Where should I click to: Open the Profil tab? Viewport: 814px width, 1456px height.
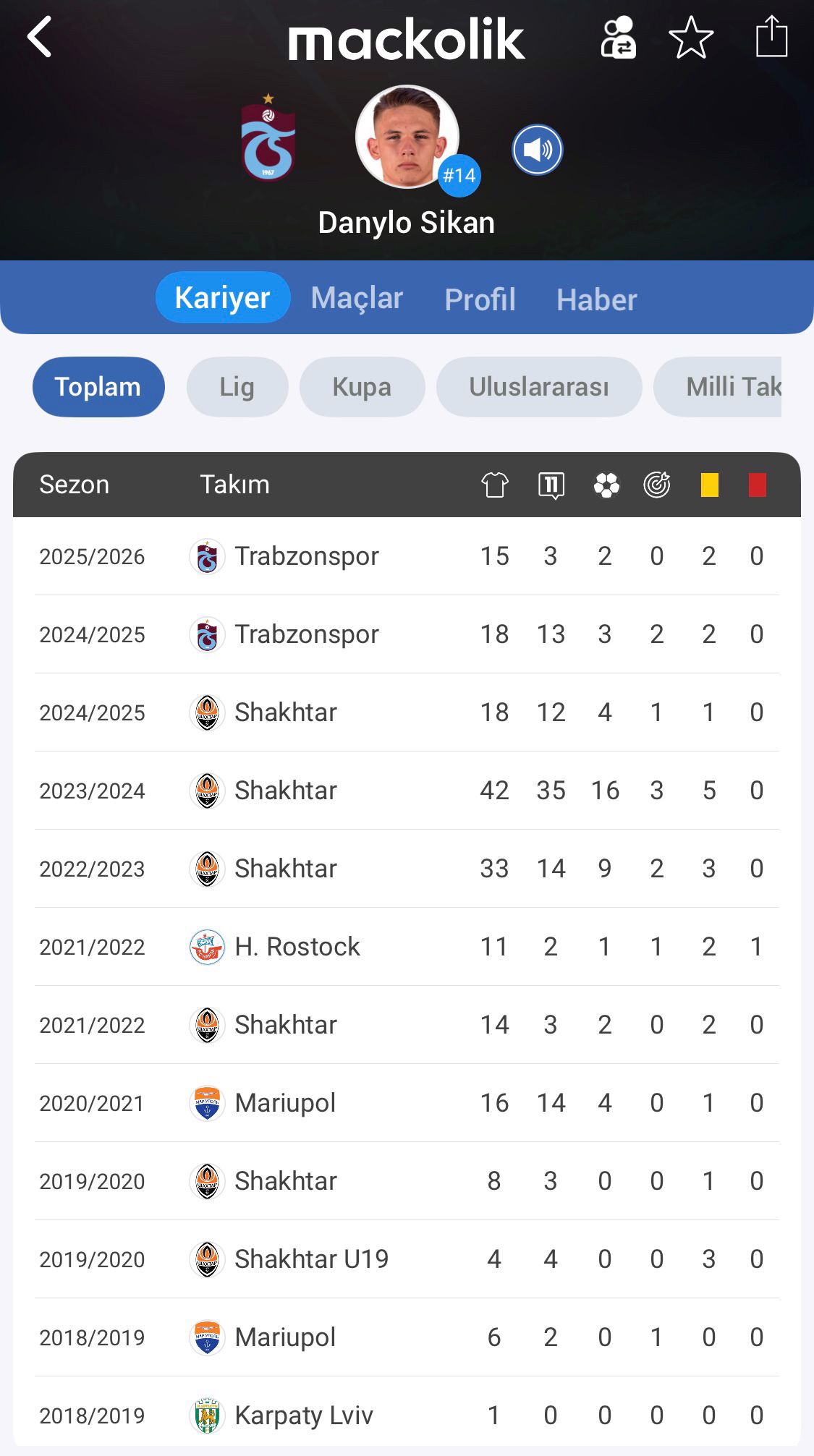480,299
